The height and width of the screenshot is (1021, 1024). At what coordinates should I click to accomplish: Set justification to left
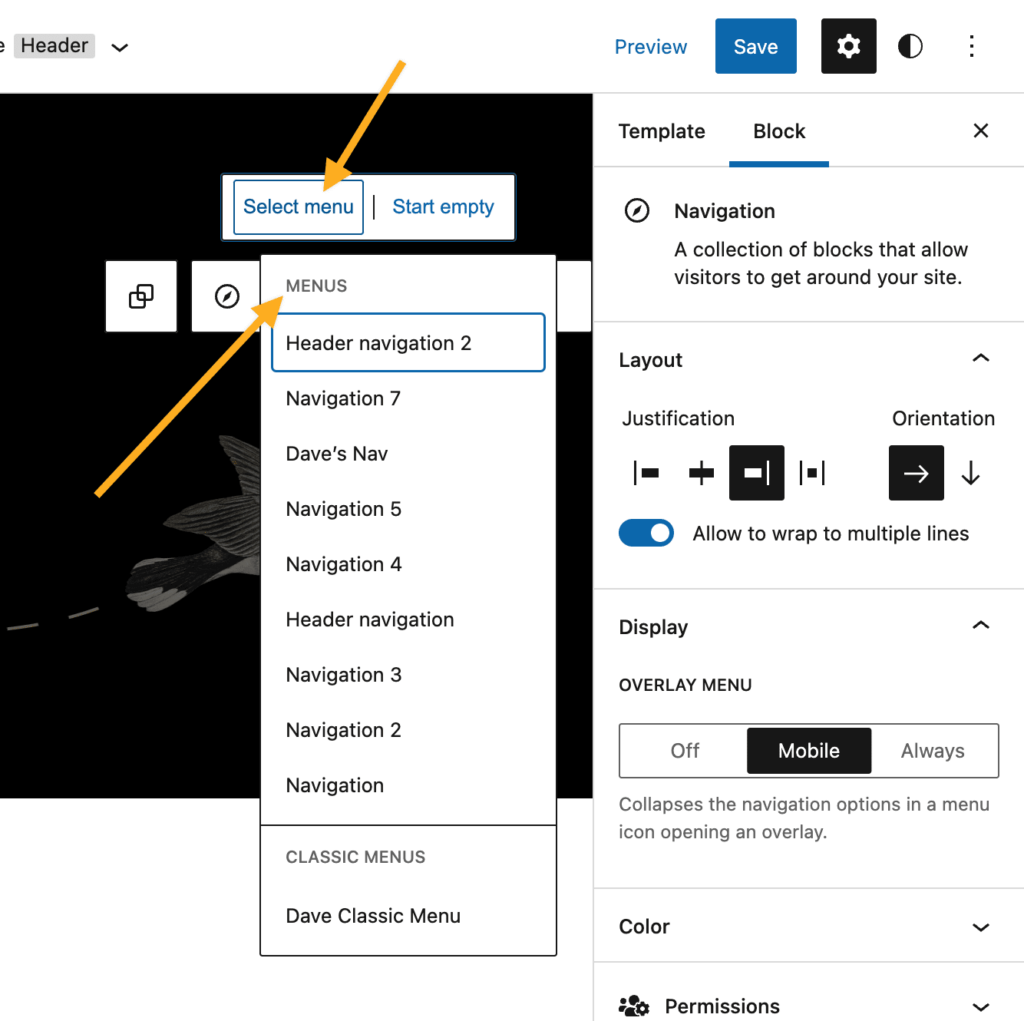(646, 473)
